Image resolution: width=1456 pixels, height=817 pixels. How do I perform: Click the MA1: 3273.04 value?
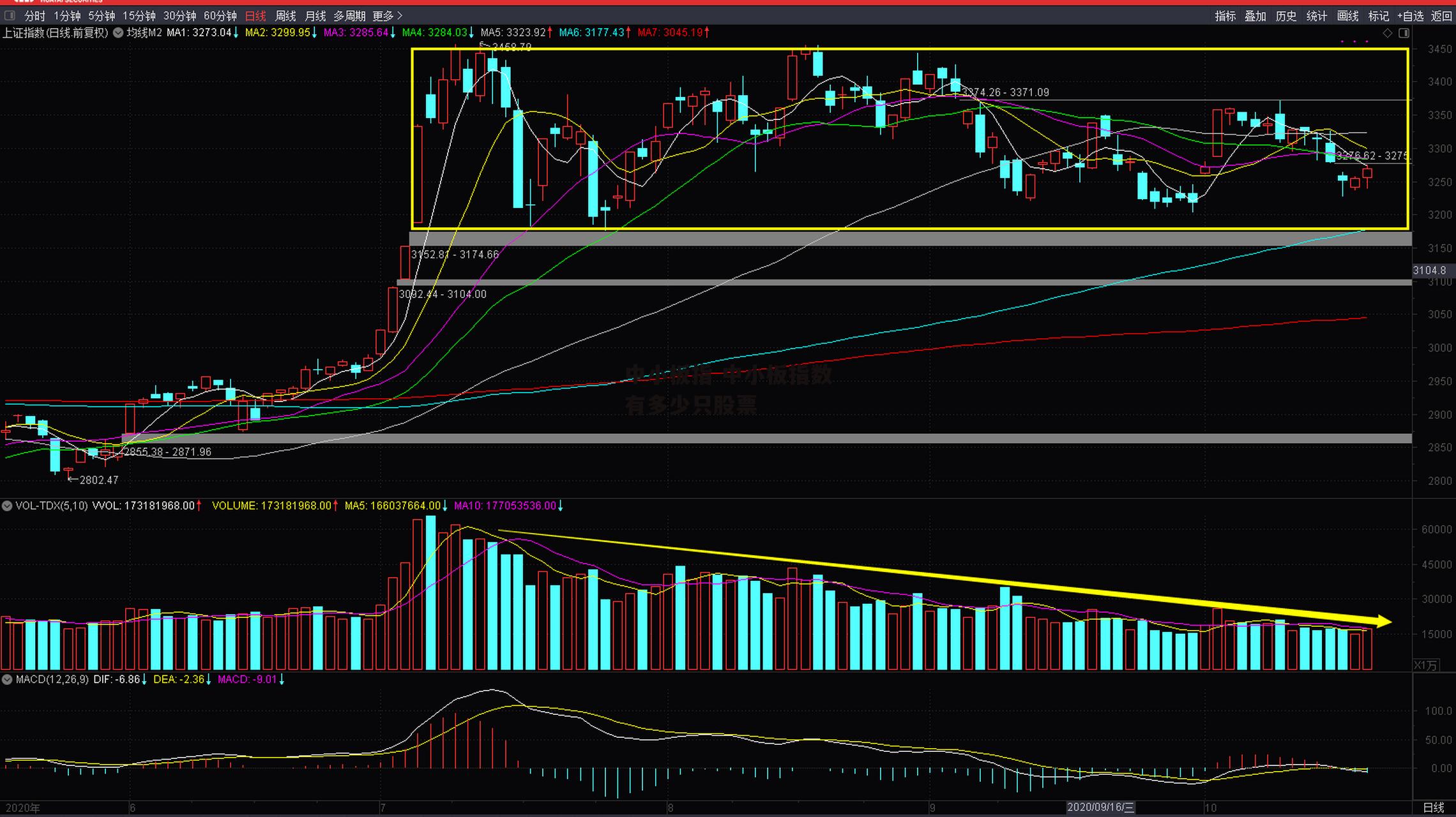pos(199,33)
